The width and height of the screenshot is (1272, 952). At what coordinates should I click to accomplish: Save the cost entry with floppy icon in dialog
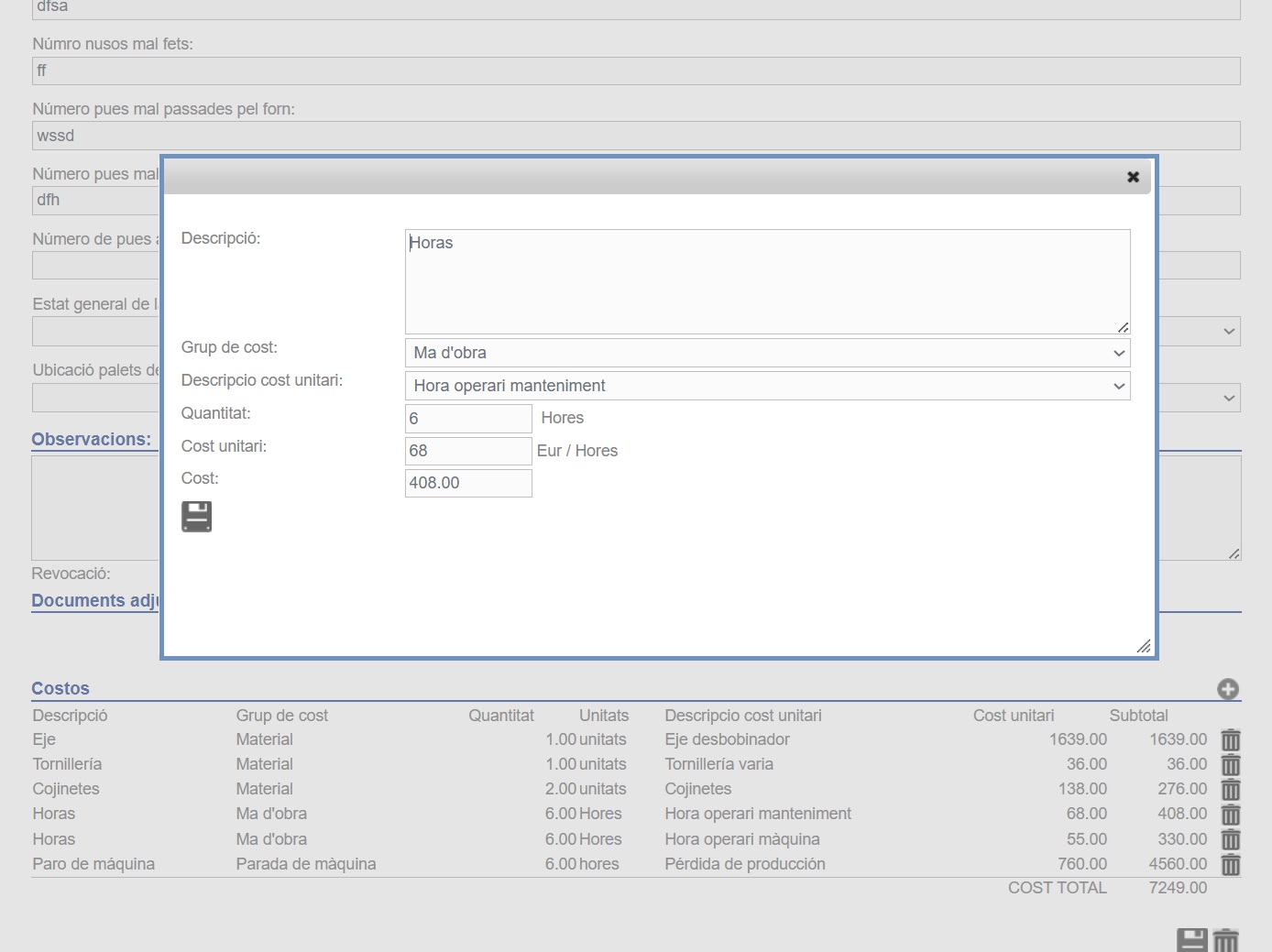196,517
